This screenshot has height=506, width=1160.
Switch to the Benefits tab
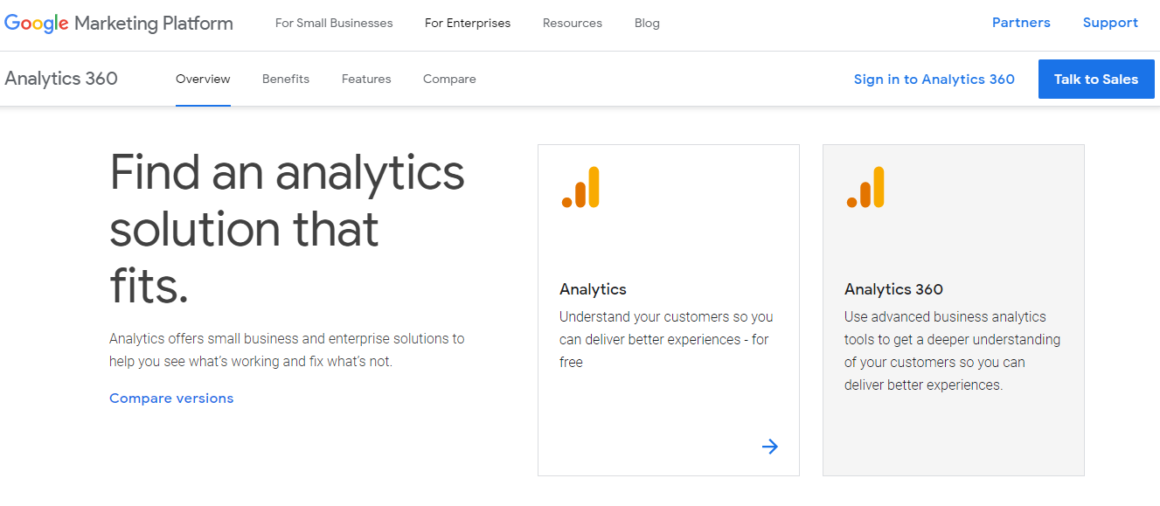pyautogui.click(x=286, y=79)
